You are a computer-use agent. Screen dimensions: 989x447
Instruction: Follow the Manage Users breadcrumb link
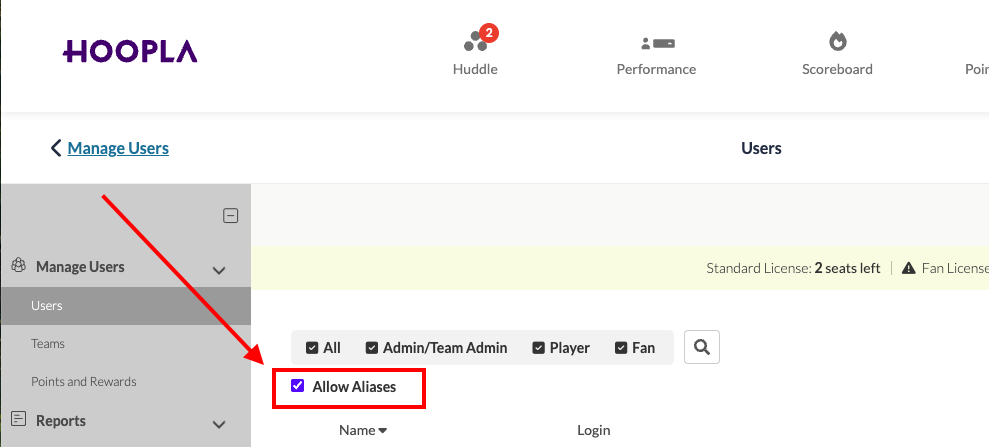(x=118, y=148)
